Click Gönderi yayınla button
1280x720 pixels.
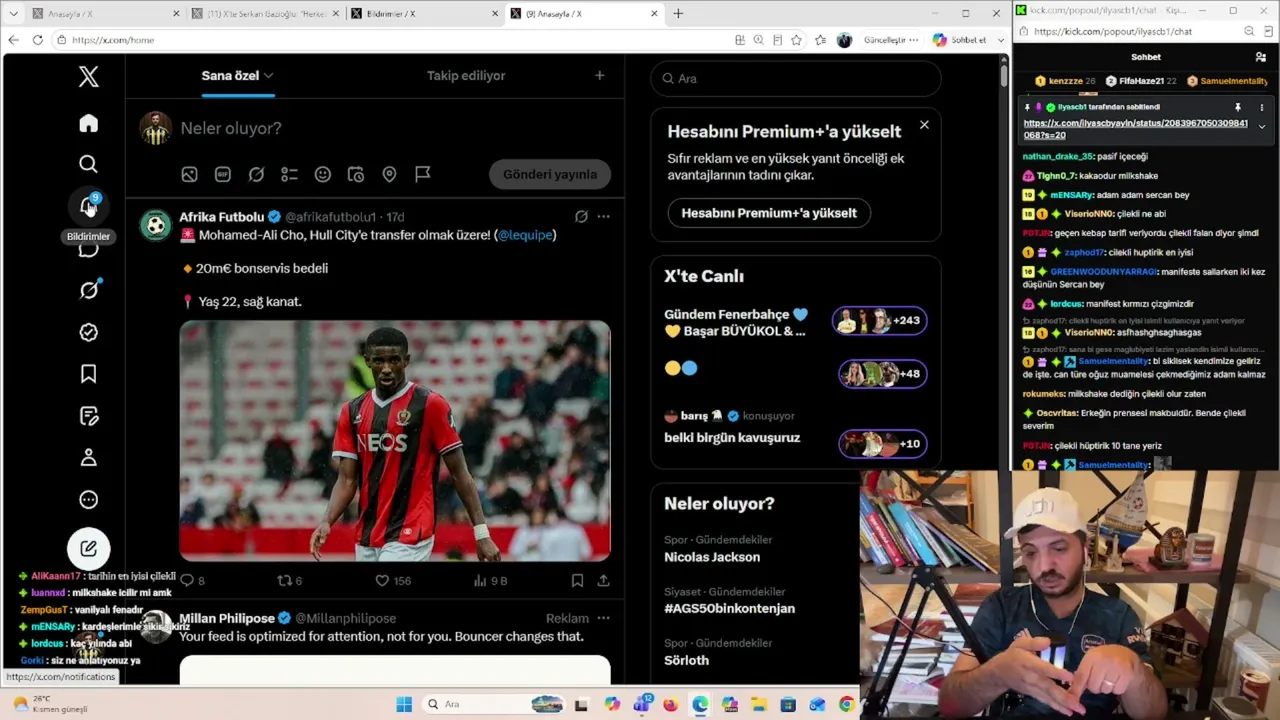pos(550,174)
